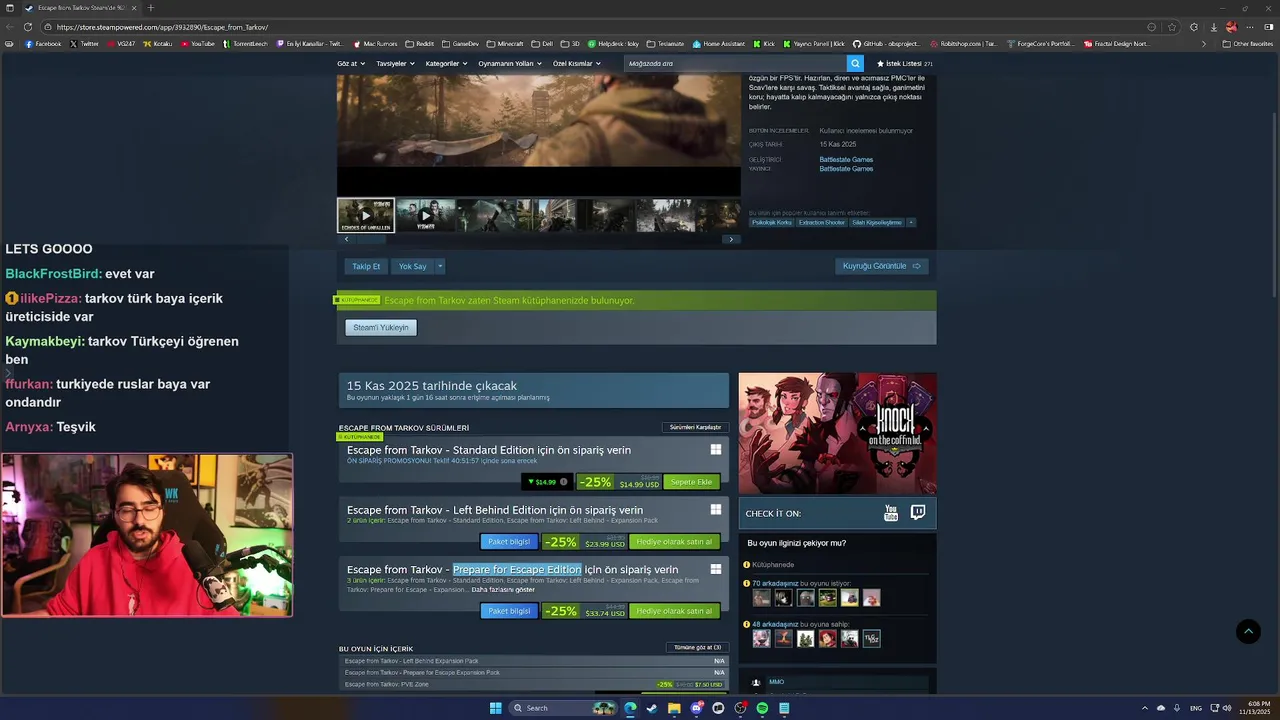Click Hediye olarak satın al for Left Behind
Viewport: 1280px width, 720px height.
pyautogui.click(x=674, y=542)
